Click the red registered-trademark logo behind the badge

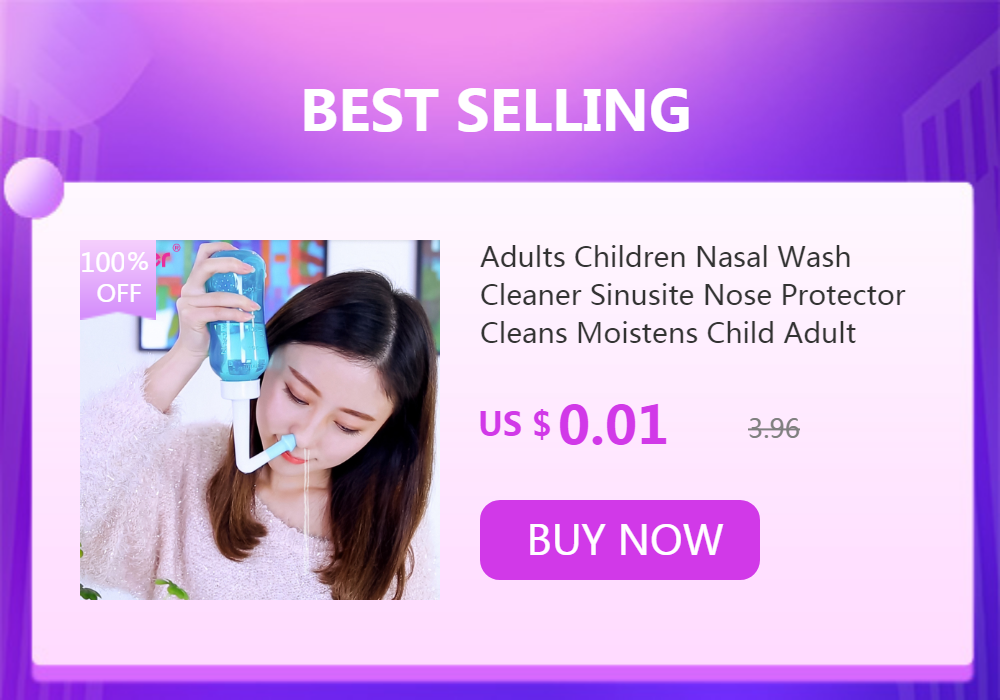pyautogui.click(x=168, y=256)
